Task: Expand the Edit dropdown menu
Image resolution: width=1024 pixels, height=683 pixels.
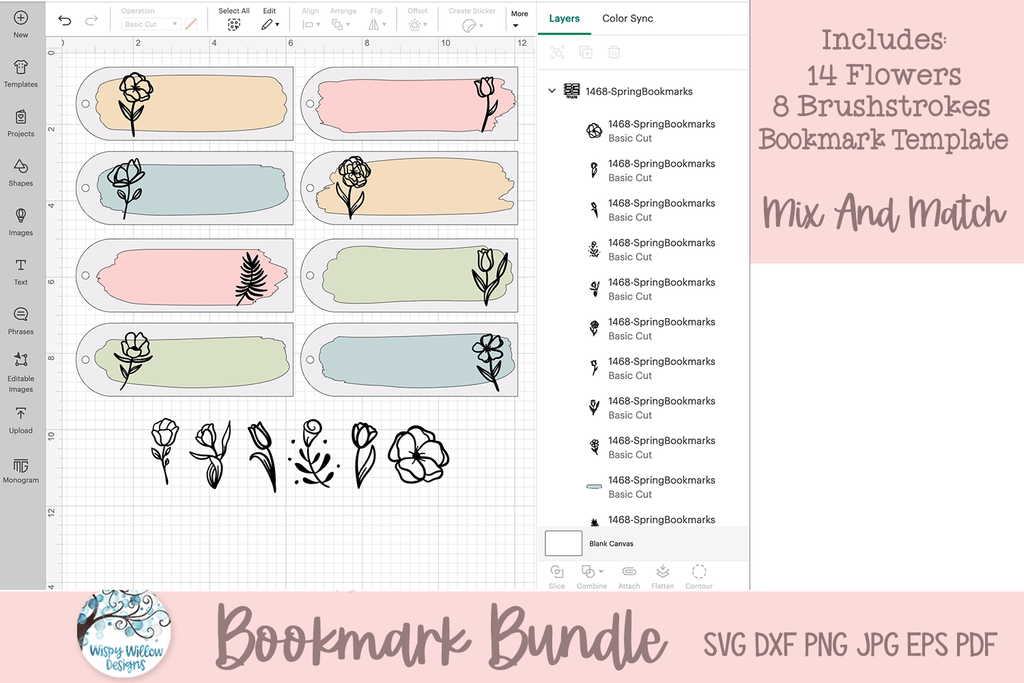Action: (270, 23)
